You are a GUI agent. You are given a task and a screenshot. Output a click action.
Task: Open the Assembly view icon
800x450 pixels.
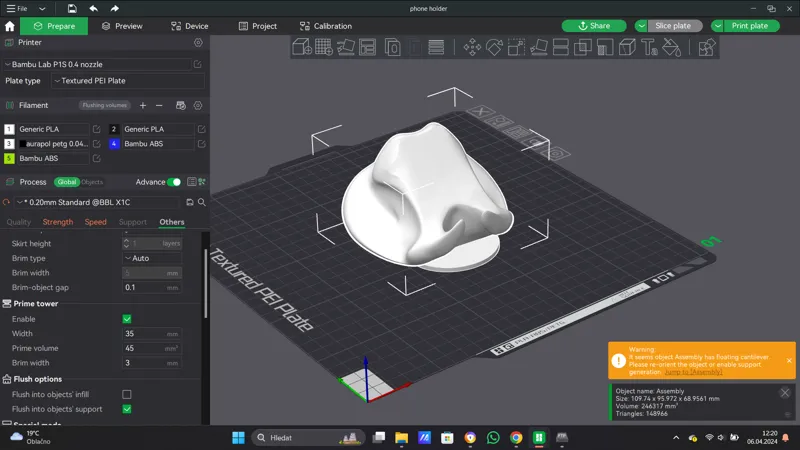tap(707, 47)
